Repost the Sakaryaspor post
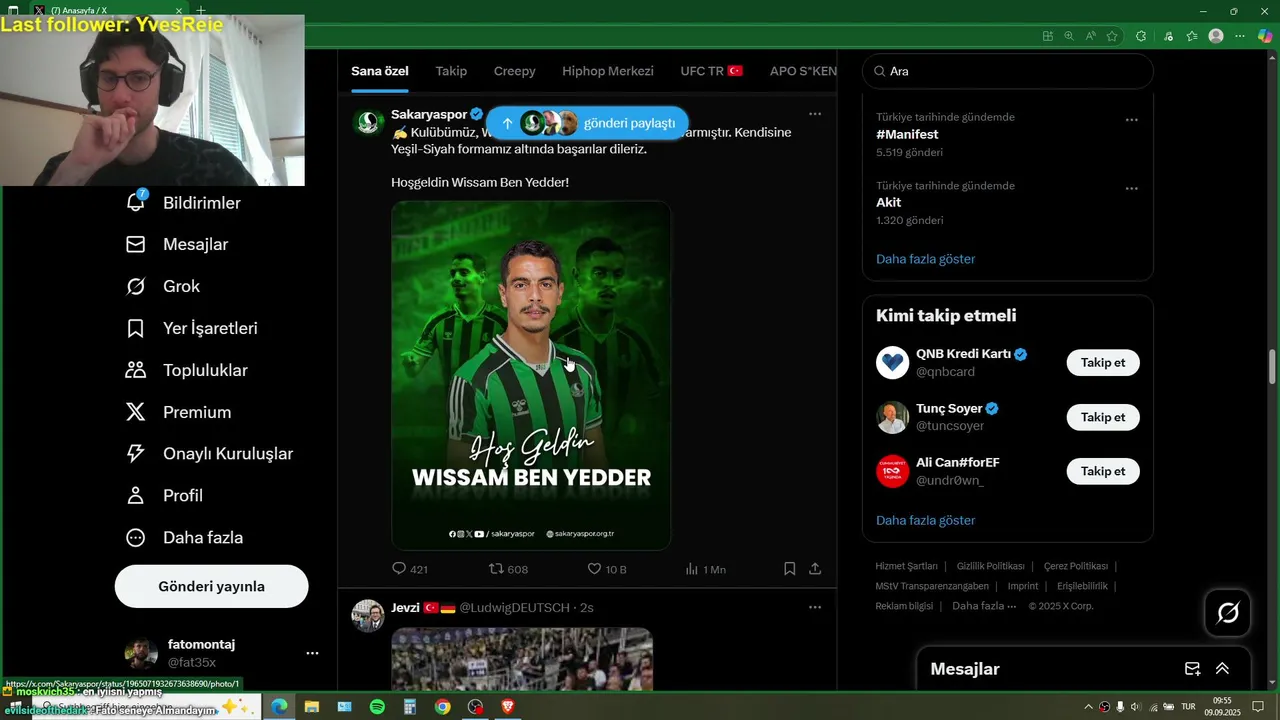This screenshot has width=1280, height=720. 496,568
